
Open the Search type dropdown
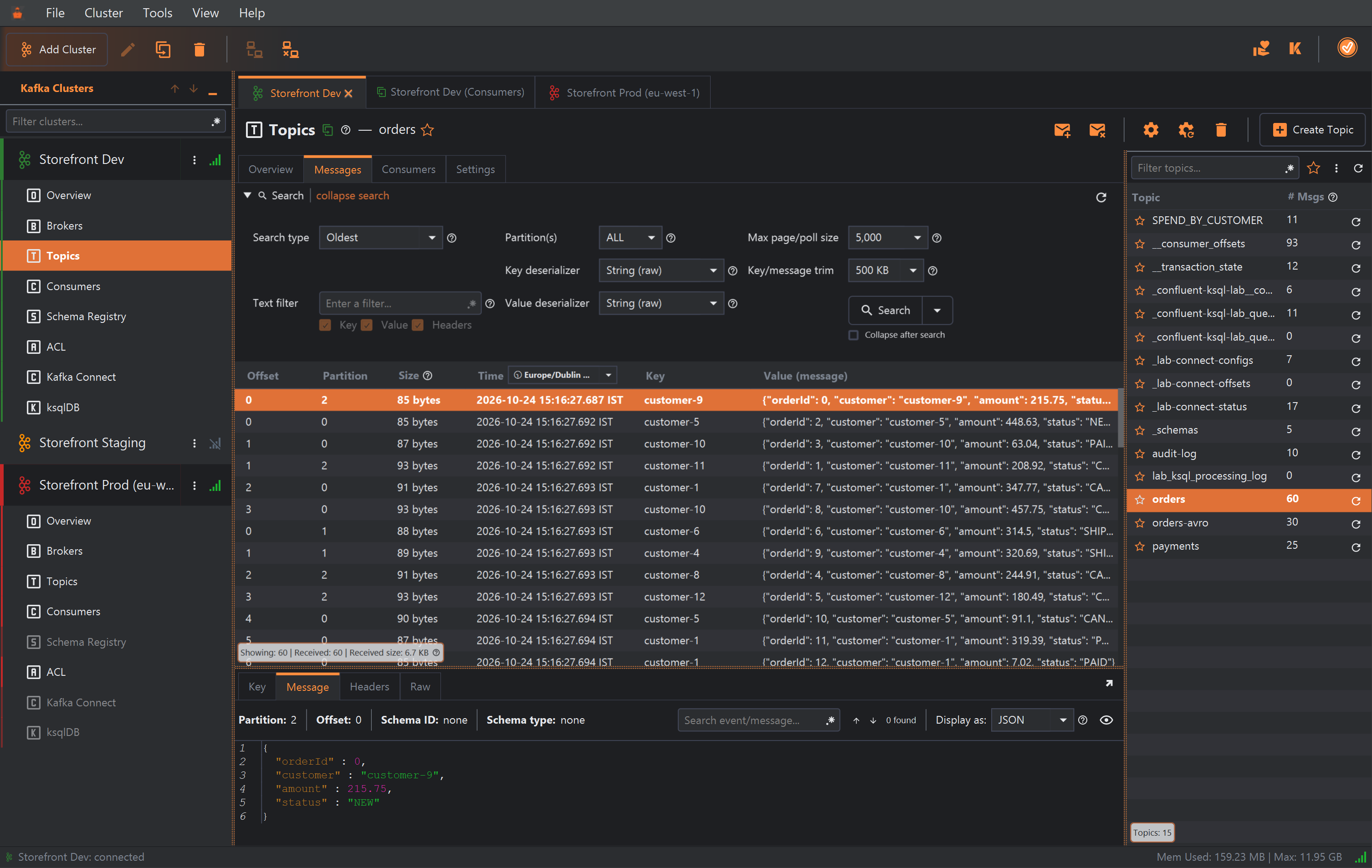pos(381,238)
